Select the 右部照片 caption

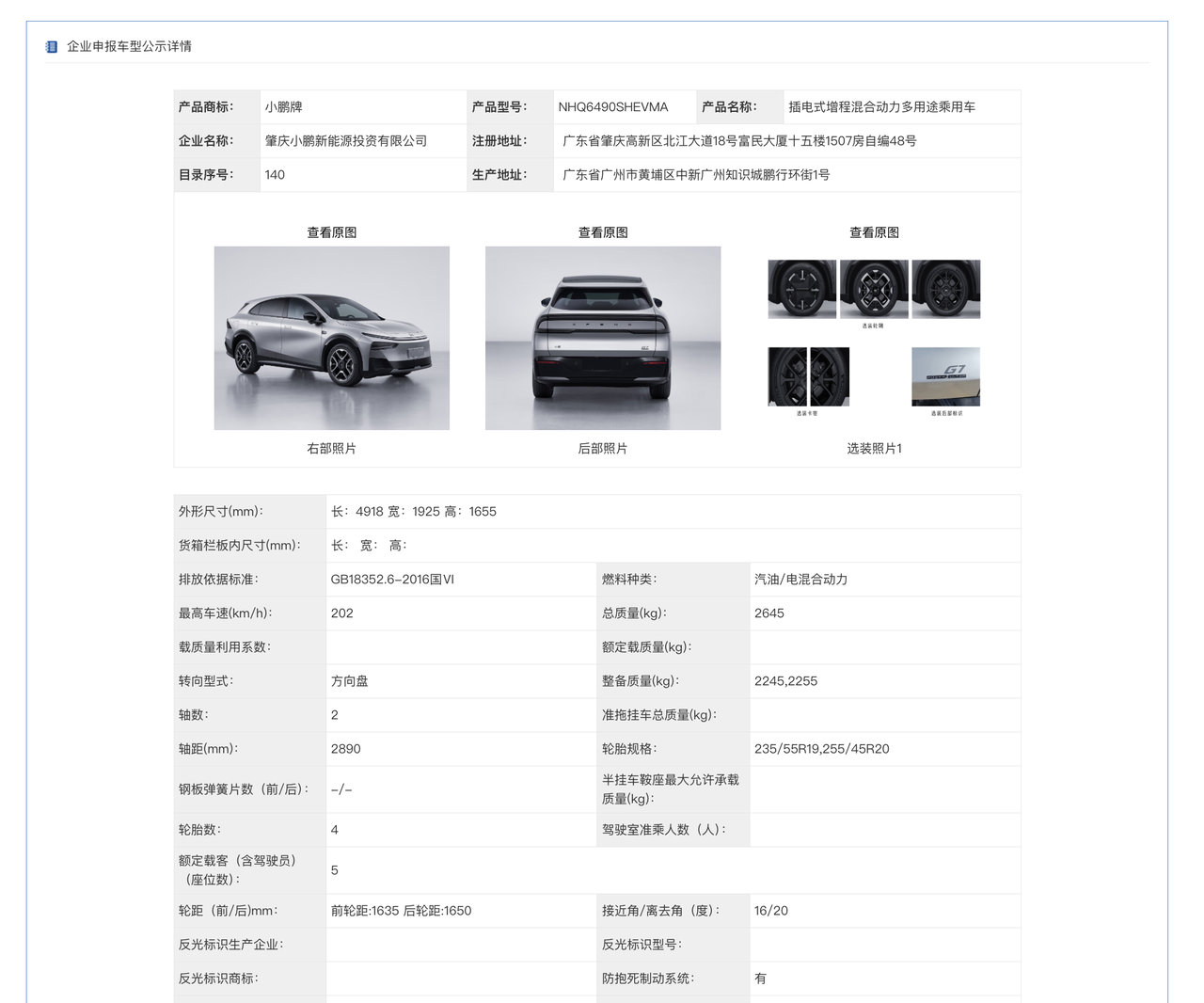(x=331, y=449)
